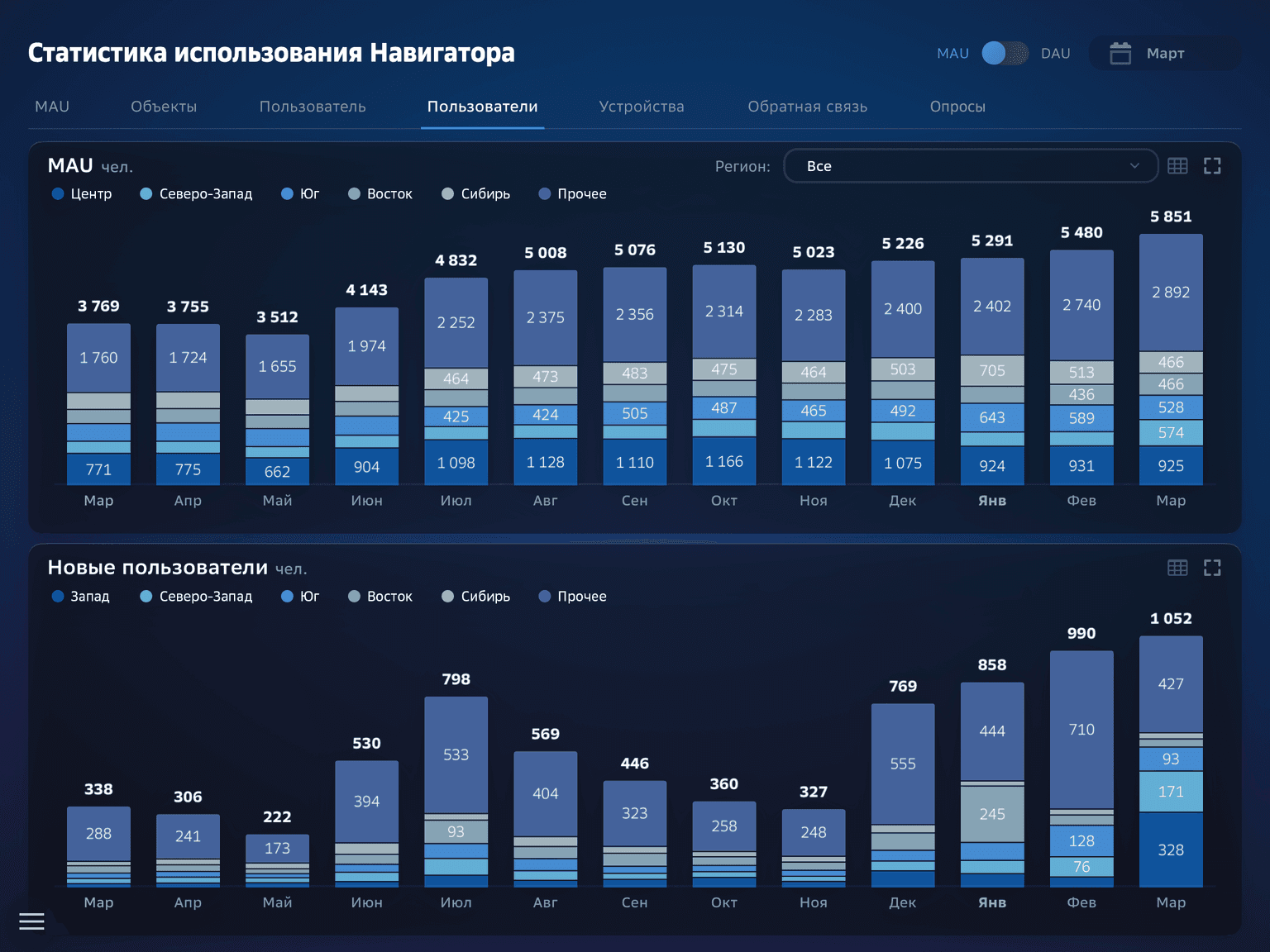Click the 171 segment in new users chart
This screenshot has height=952, width=1270.
1171,792
